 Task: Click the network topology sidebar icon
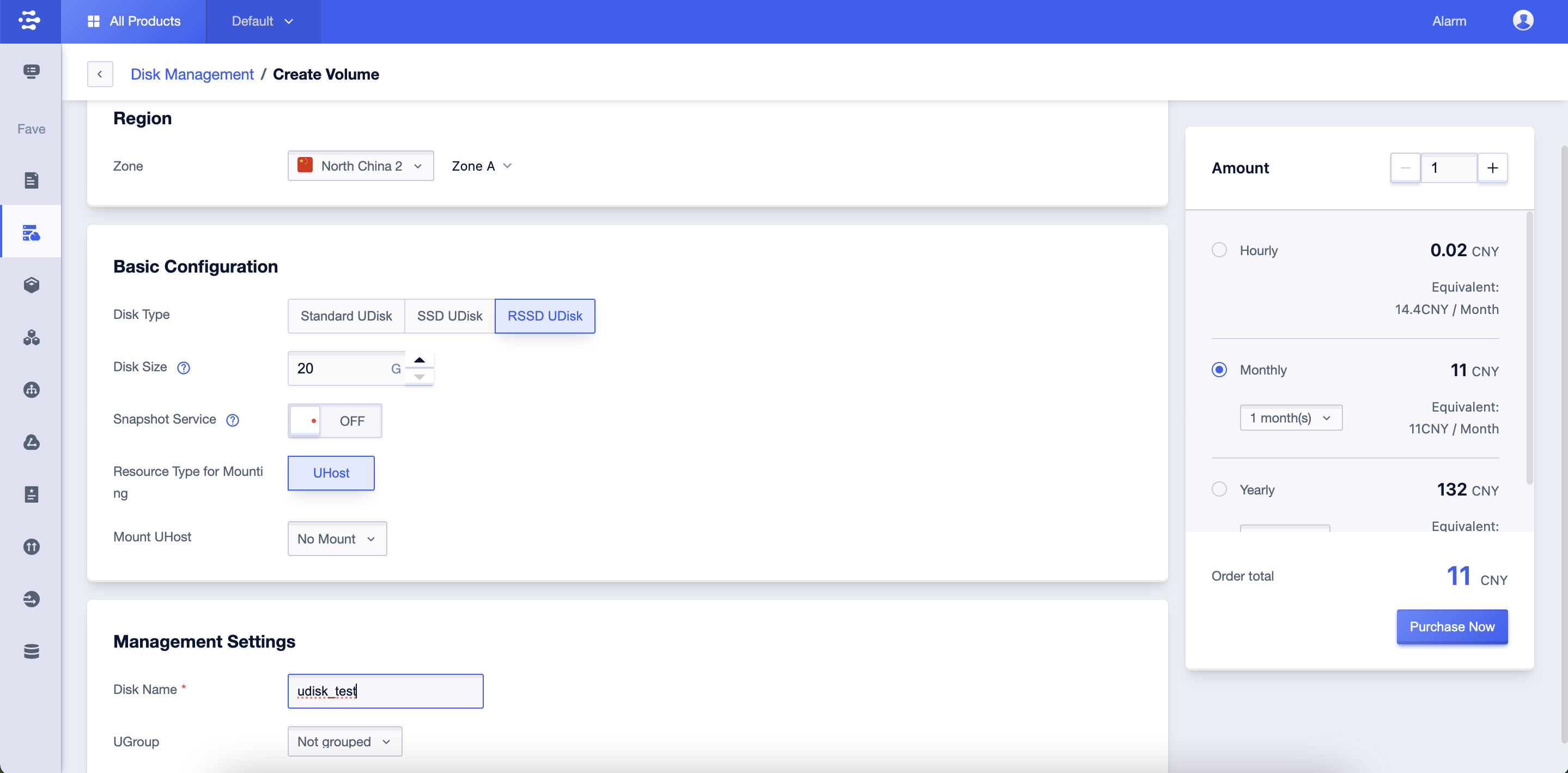(31, 389)
